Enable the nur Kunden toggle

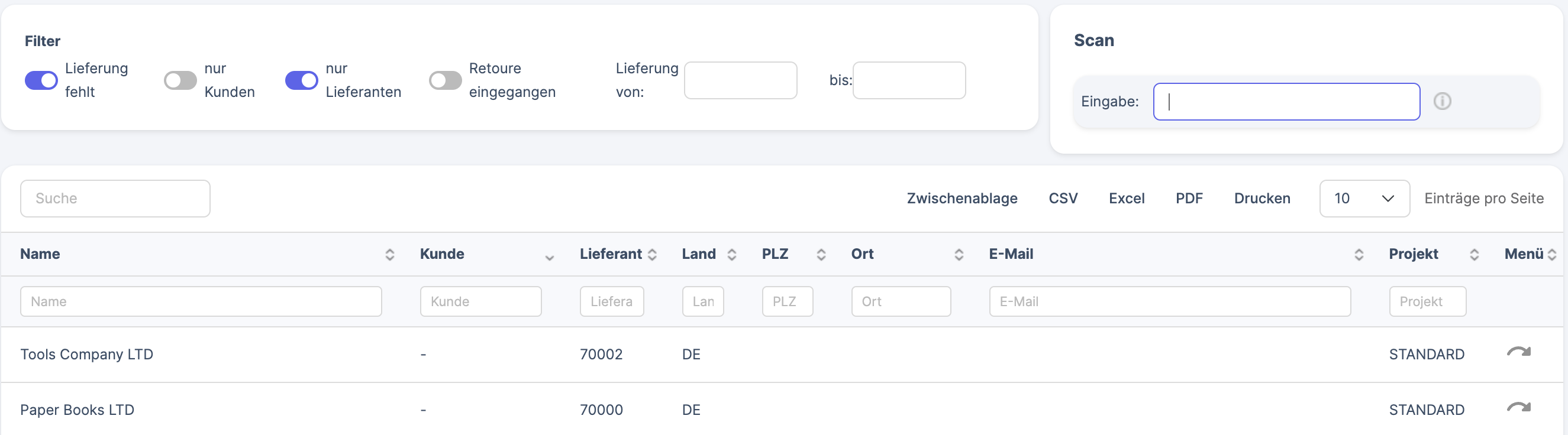pos(180,80)
